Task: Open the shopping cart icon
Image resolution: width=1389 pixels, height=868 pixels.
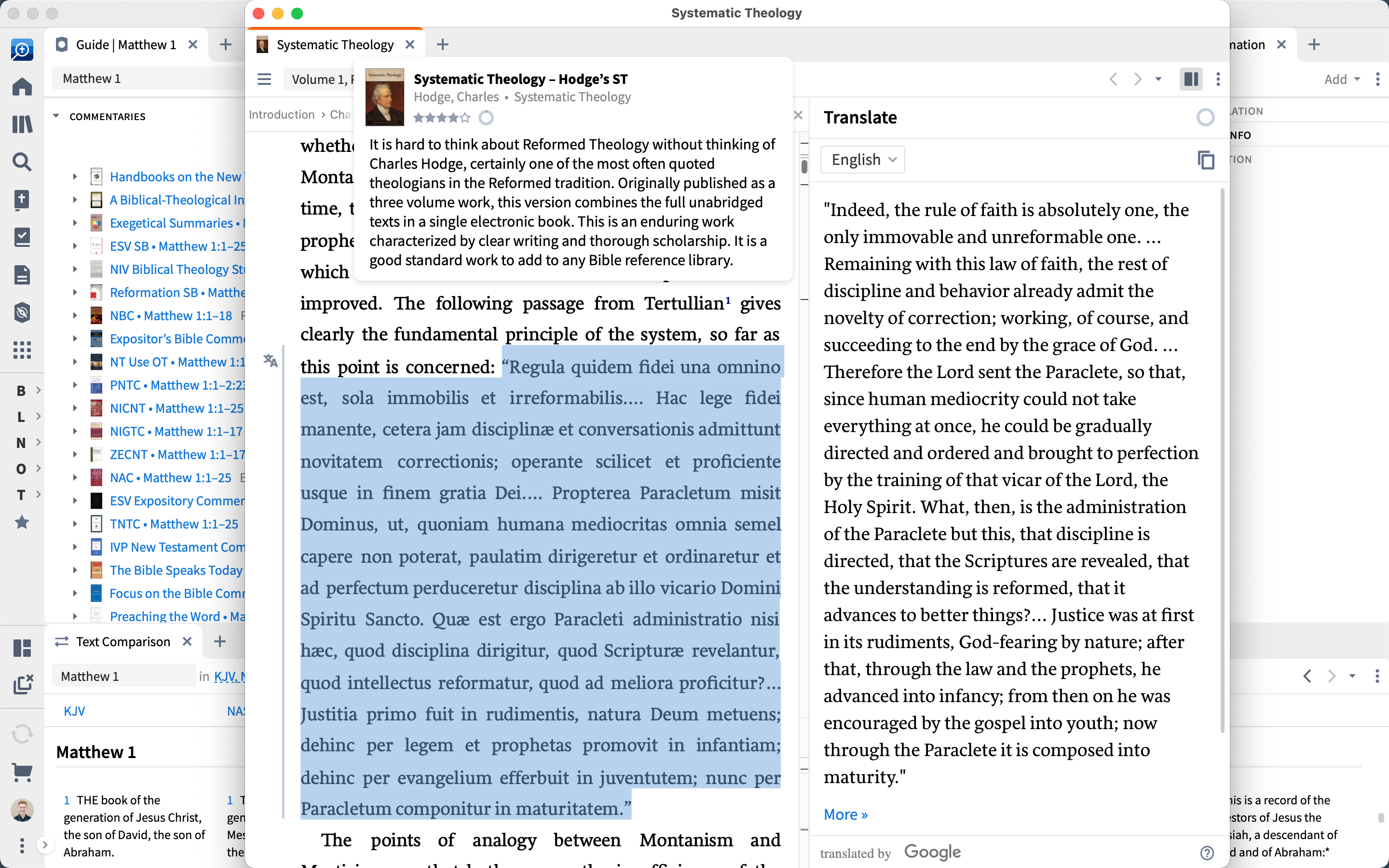Action: tap(22, 772)
